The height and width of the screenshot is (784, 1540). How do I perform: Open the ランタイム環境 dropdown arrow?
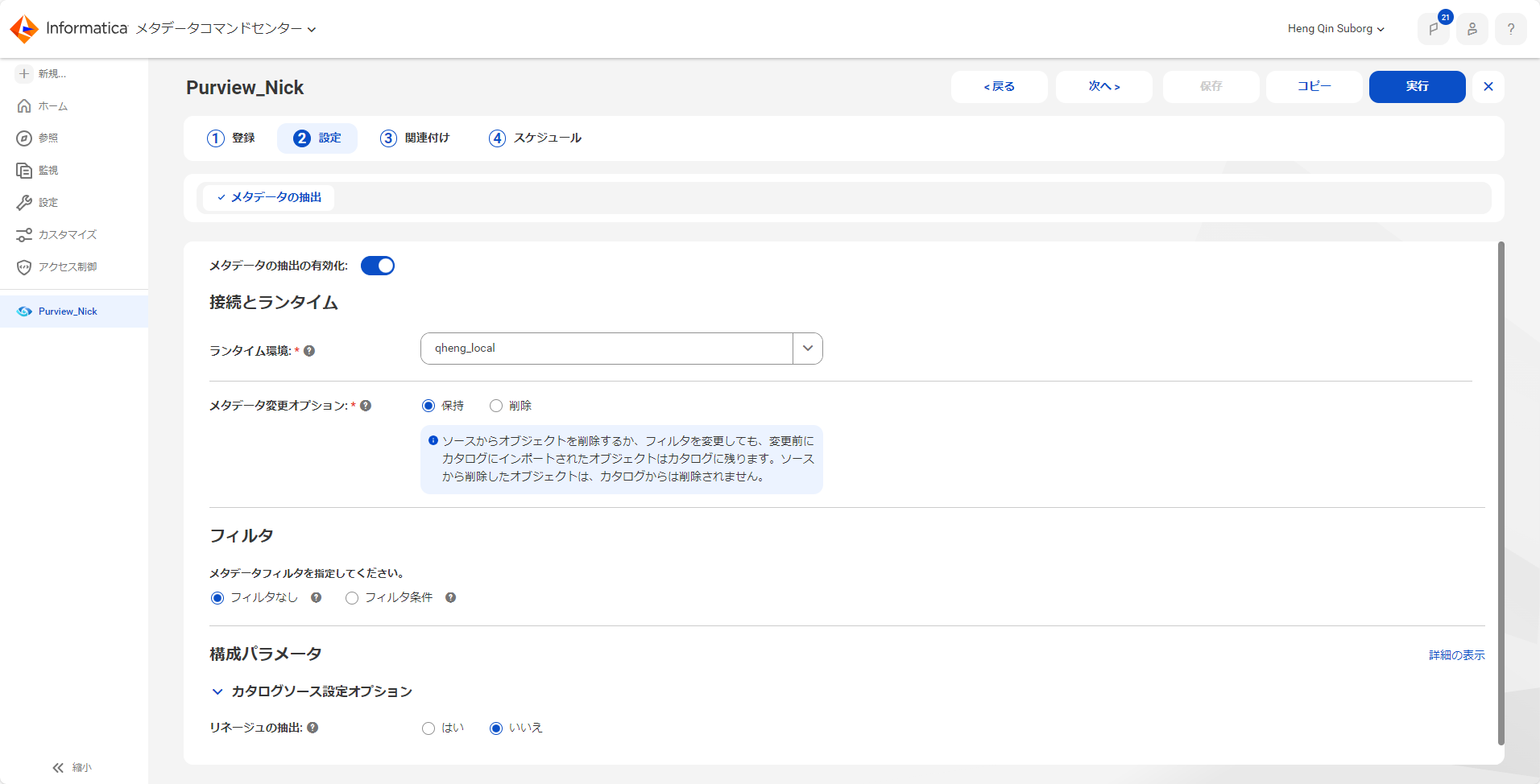point(808,349)
